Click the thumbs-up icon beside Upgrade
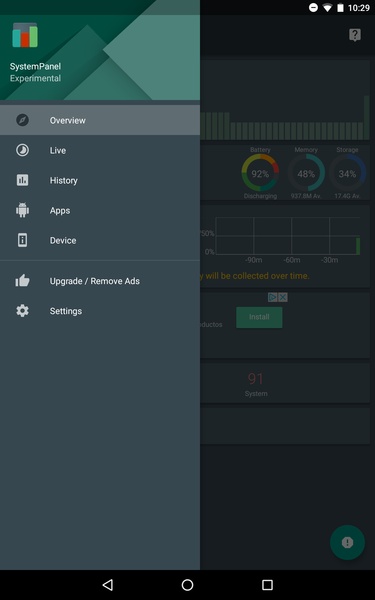 22,280
